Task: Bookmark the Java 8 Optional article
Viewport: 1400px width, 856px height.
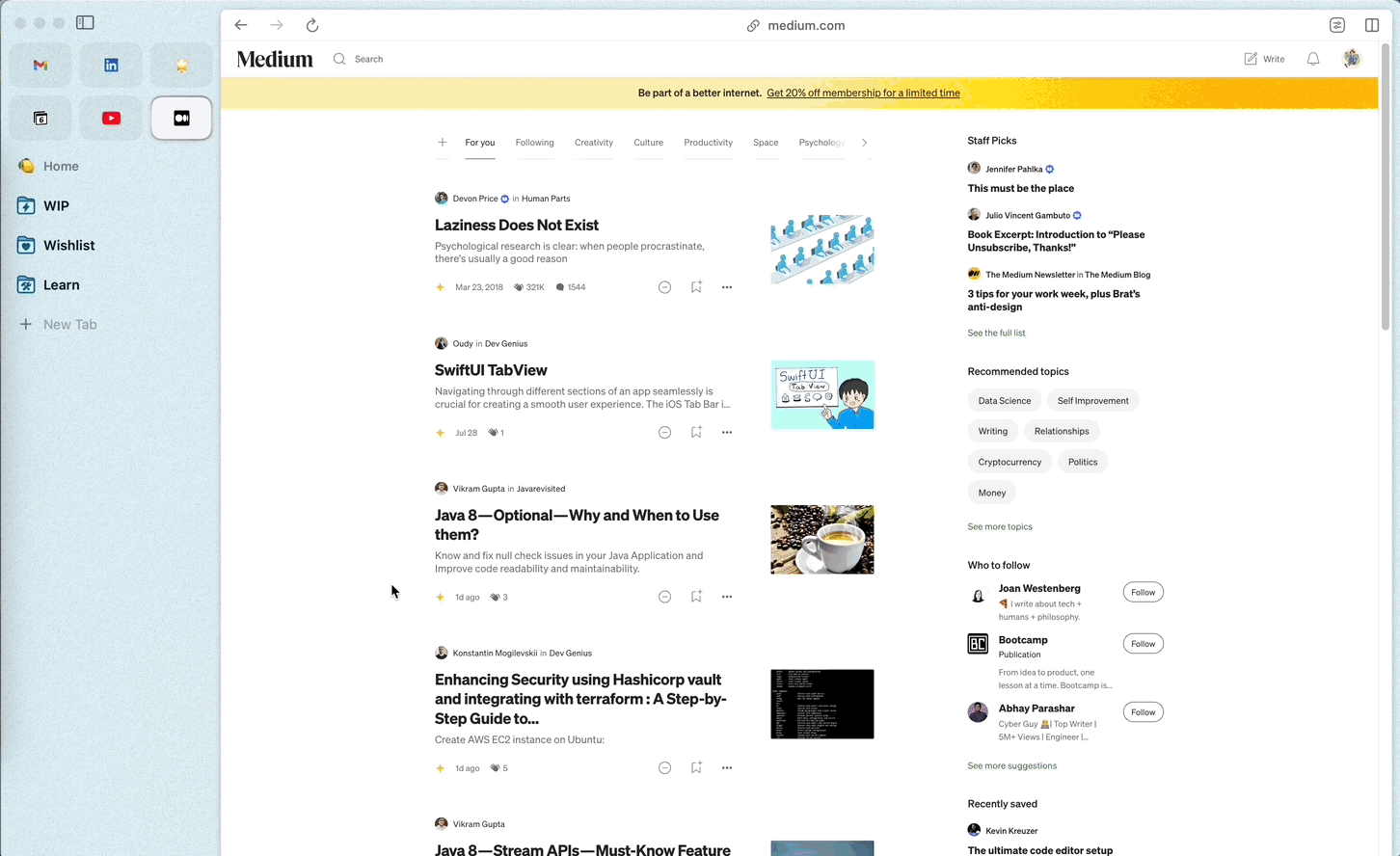Action: click(696, 597)
